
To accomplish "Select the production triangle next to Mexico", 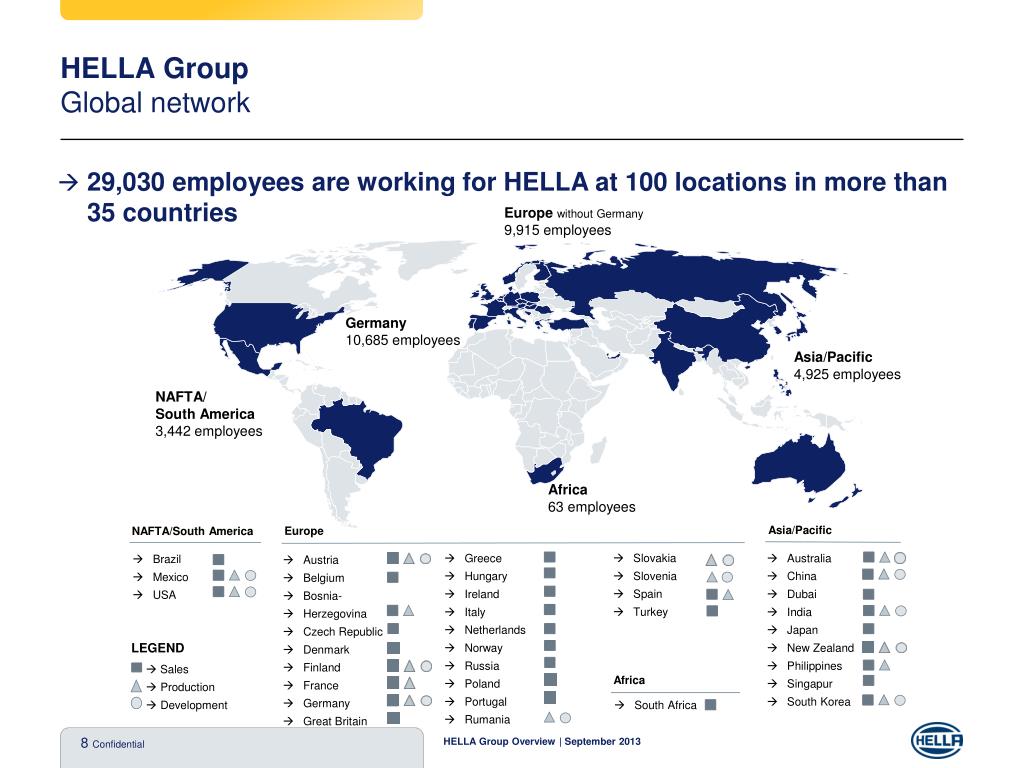I will [x=234, y=575].
